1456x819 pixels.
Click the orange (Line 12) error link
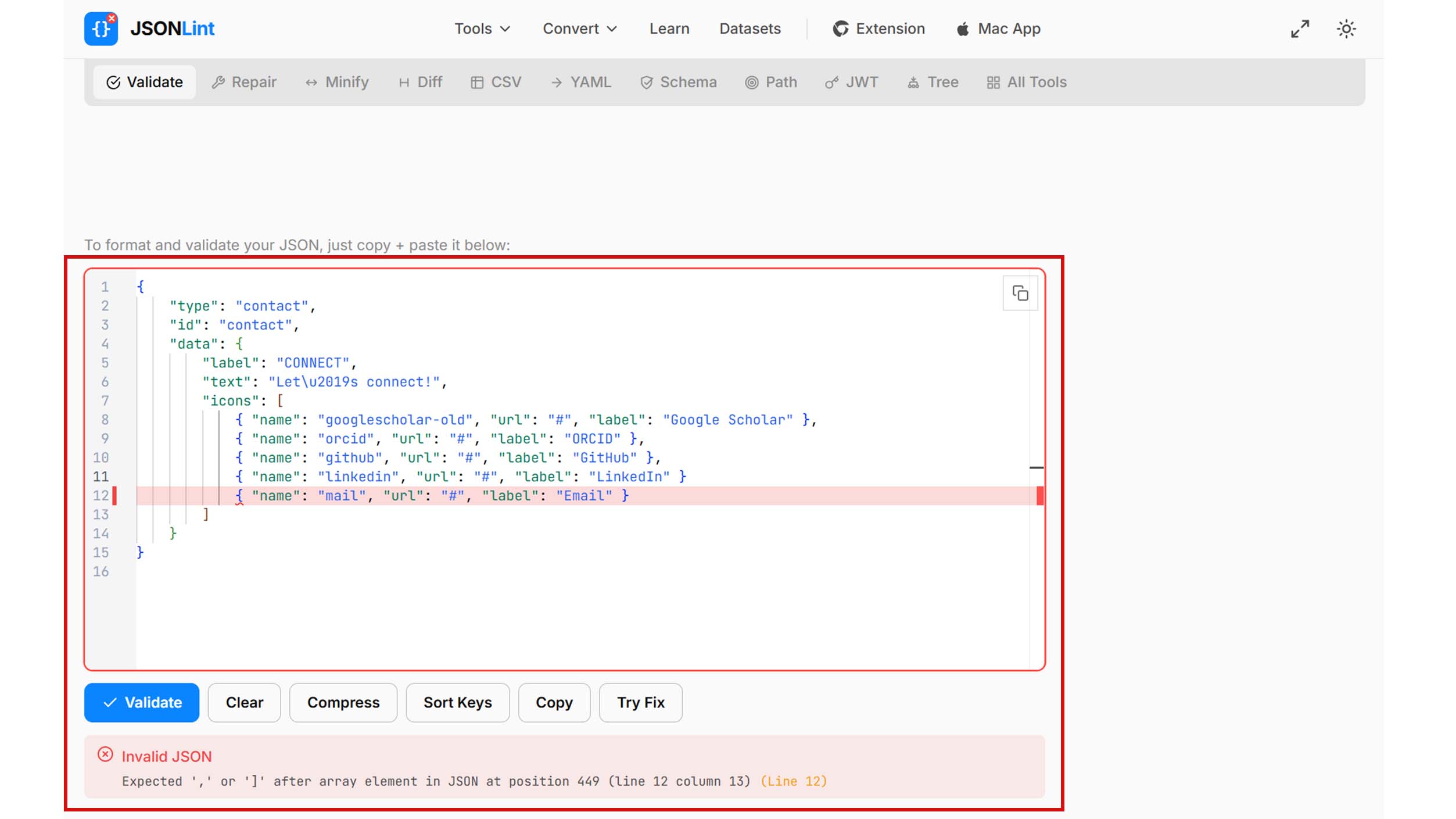pyautogui.click(x=794, y=781)
